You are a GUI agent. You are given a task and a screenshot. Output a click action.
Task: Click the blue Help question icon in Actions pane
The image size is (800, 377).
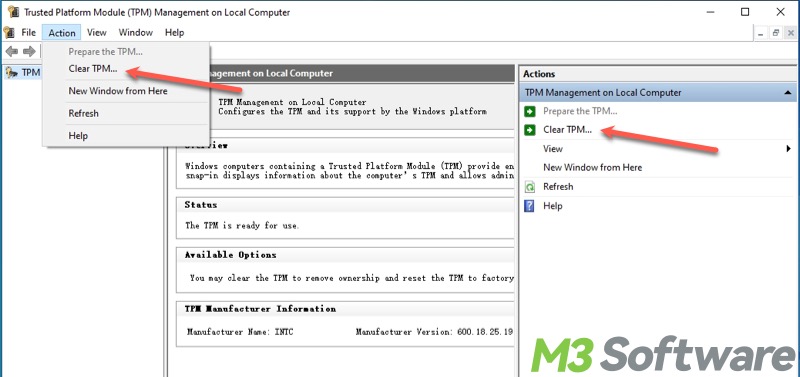530,206
